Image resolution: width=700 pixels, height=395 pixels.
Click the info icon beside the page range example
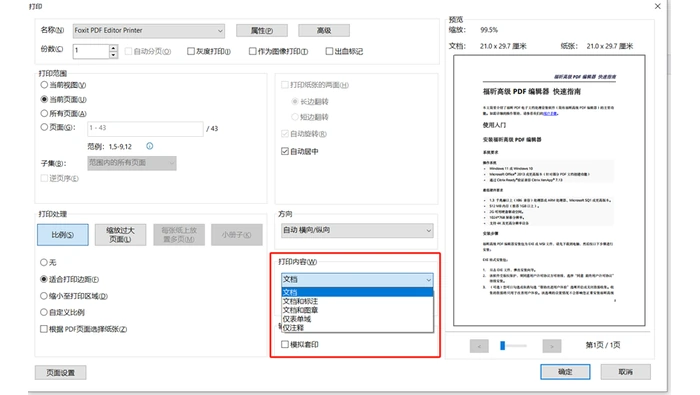click(x=150, y=146)
